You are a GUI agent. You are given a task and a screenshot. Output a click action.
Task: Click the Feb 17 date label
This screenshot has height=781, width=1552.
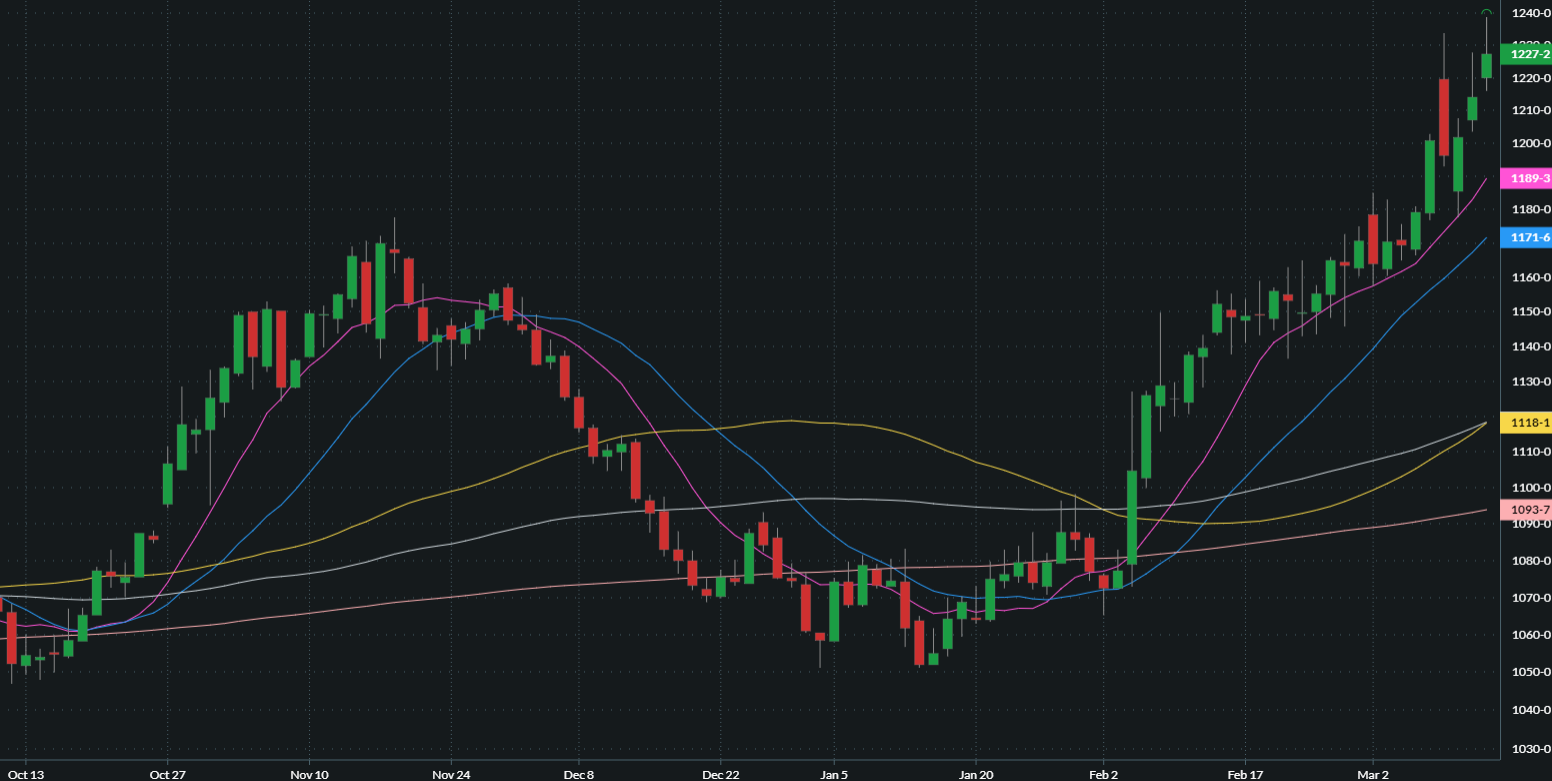click(1246, 774)
